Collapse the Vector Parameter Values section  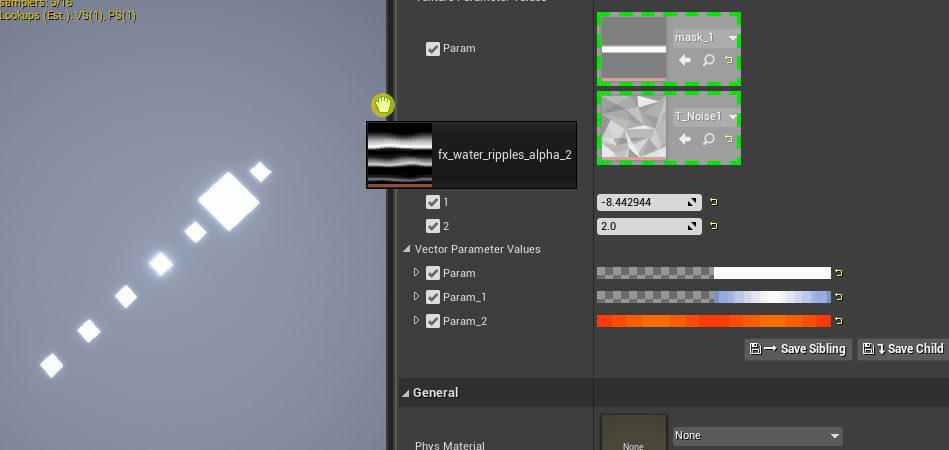pos(407,249)
